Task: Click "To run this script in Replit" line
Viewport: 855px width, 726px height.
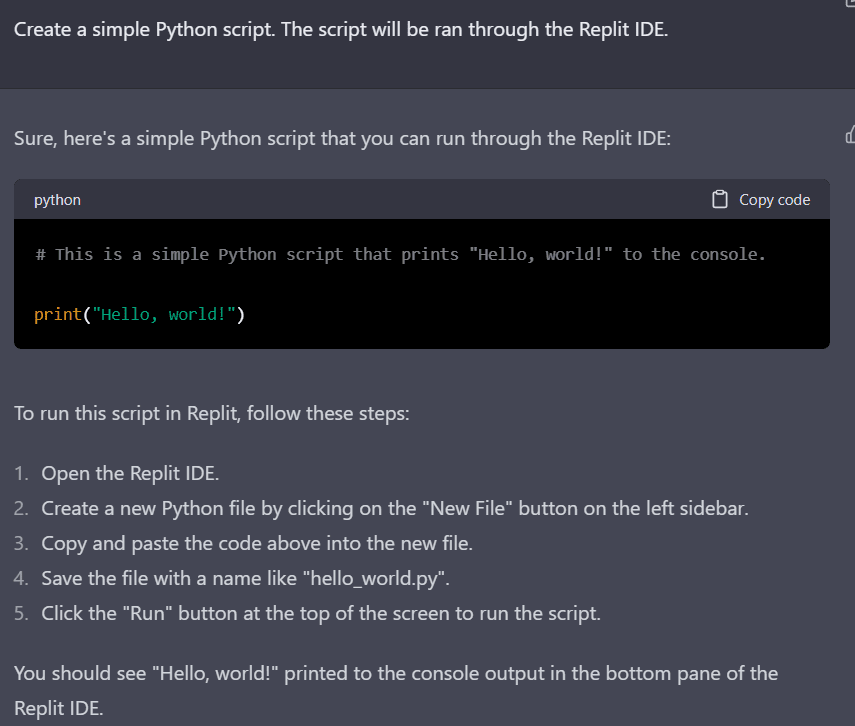Action: click(212, 413)
